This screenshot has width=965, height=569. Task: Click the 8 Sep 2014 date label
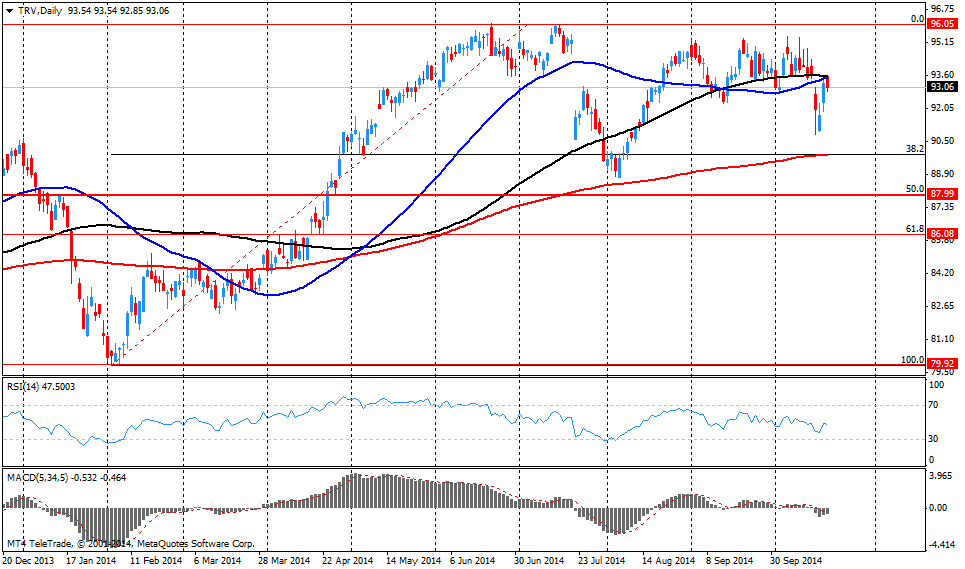click(x=729, y=560)
